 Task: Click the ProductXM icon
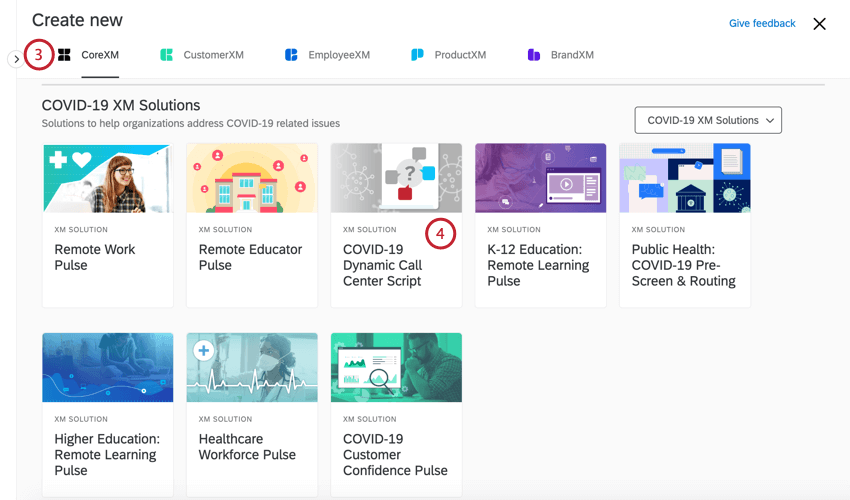point(417,55)
